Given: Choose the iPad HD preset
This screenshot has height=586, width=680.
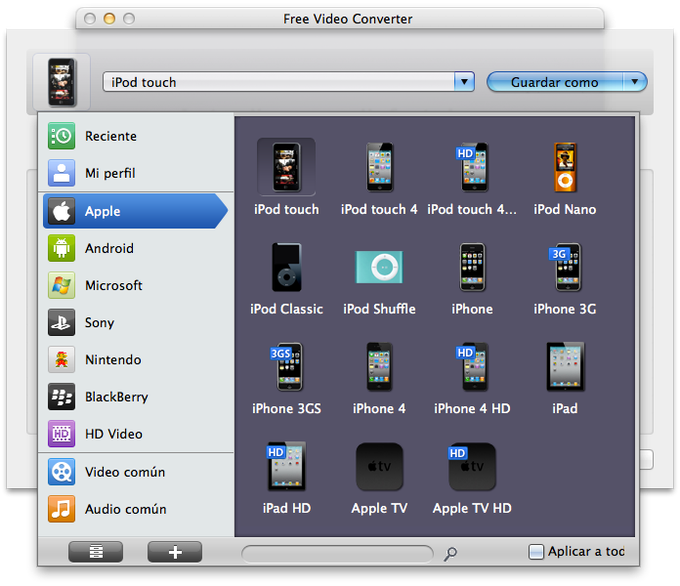Looking at the screenshot, I should click(286, 467).
